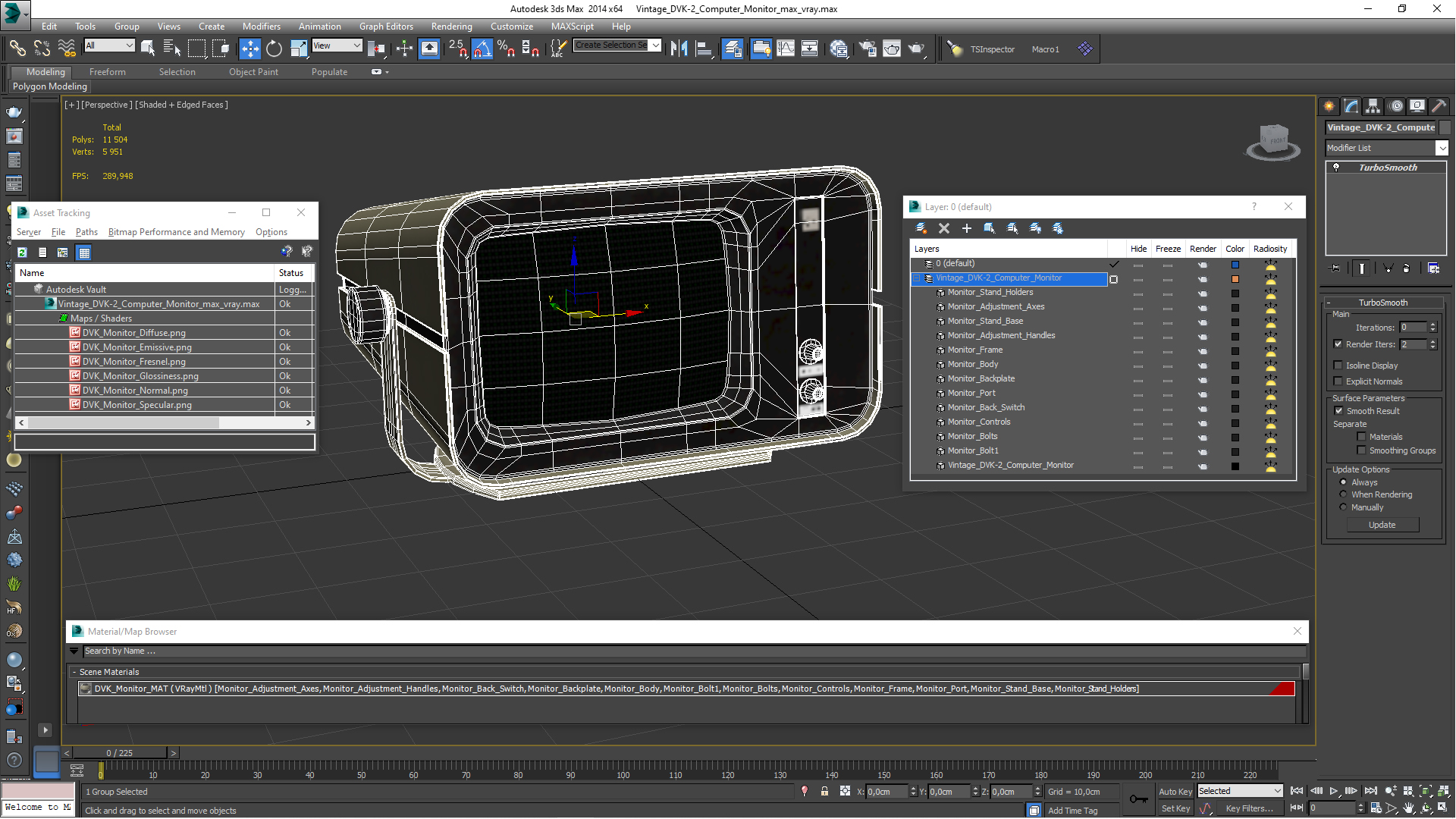Screen dimensions: 1456x819
Task: Click the Mirror tool icon
Action: point(679,49)
